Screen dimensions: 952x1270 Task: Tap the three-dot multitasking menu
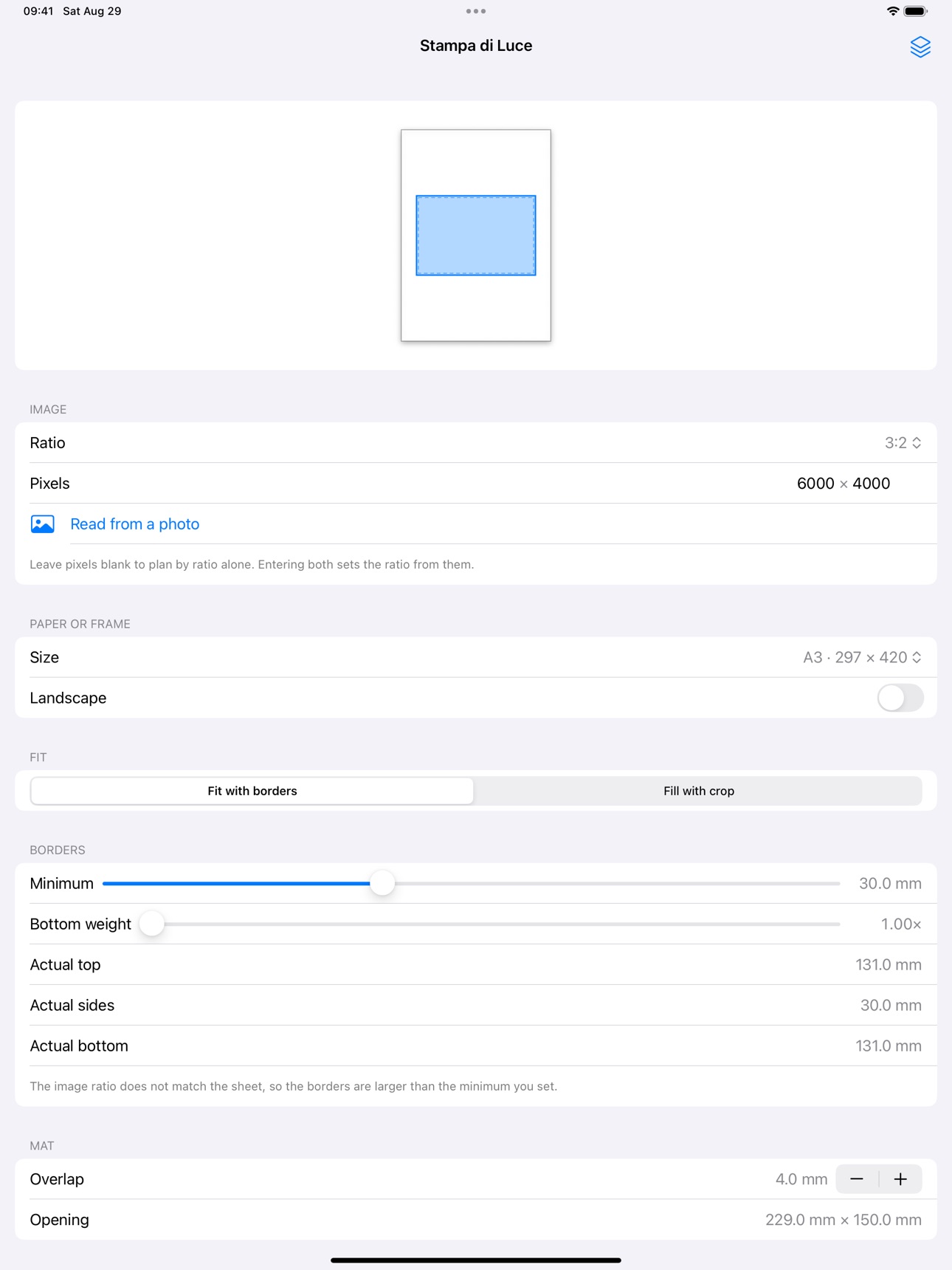click(476, 11)
